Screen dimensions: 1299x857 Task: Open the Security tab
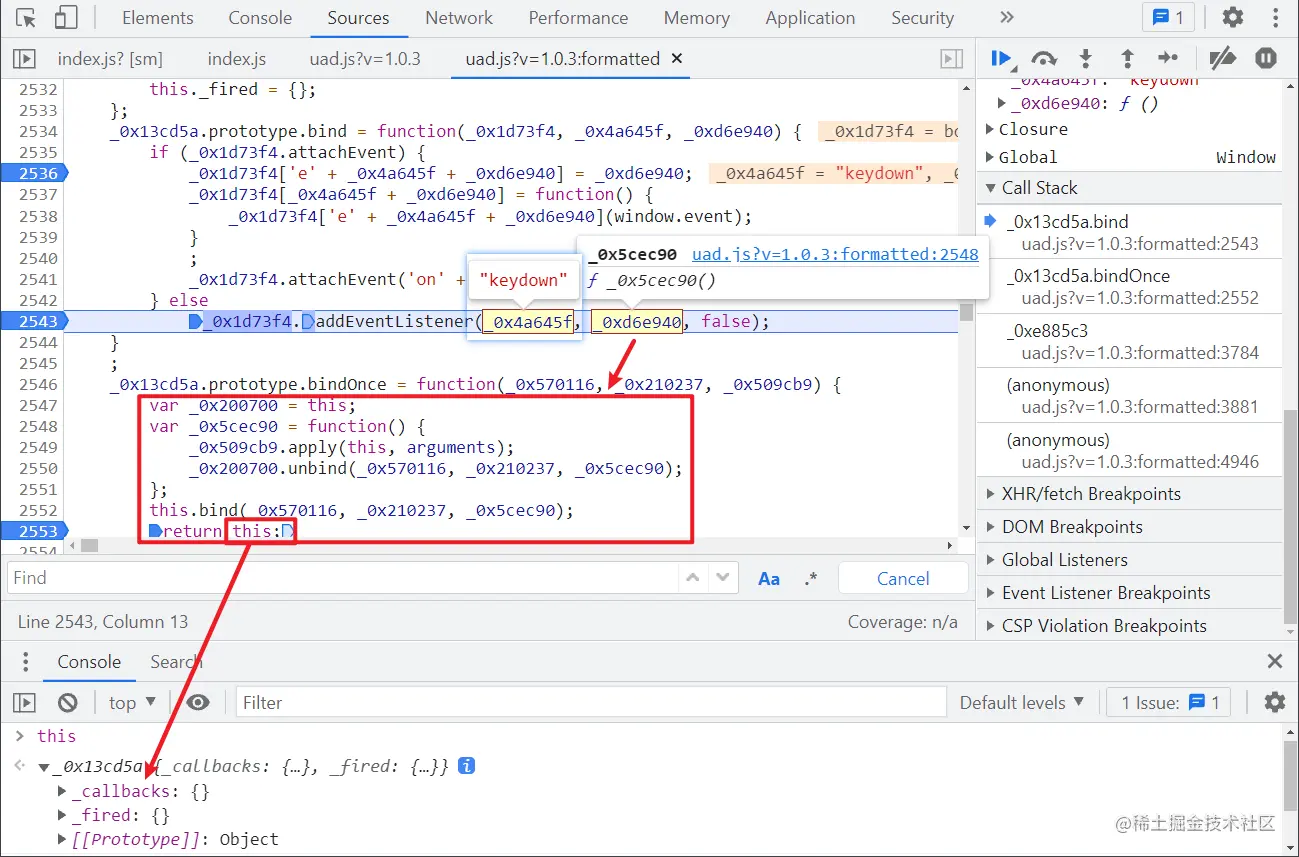(x=922, y=18)
